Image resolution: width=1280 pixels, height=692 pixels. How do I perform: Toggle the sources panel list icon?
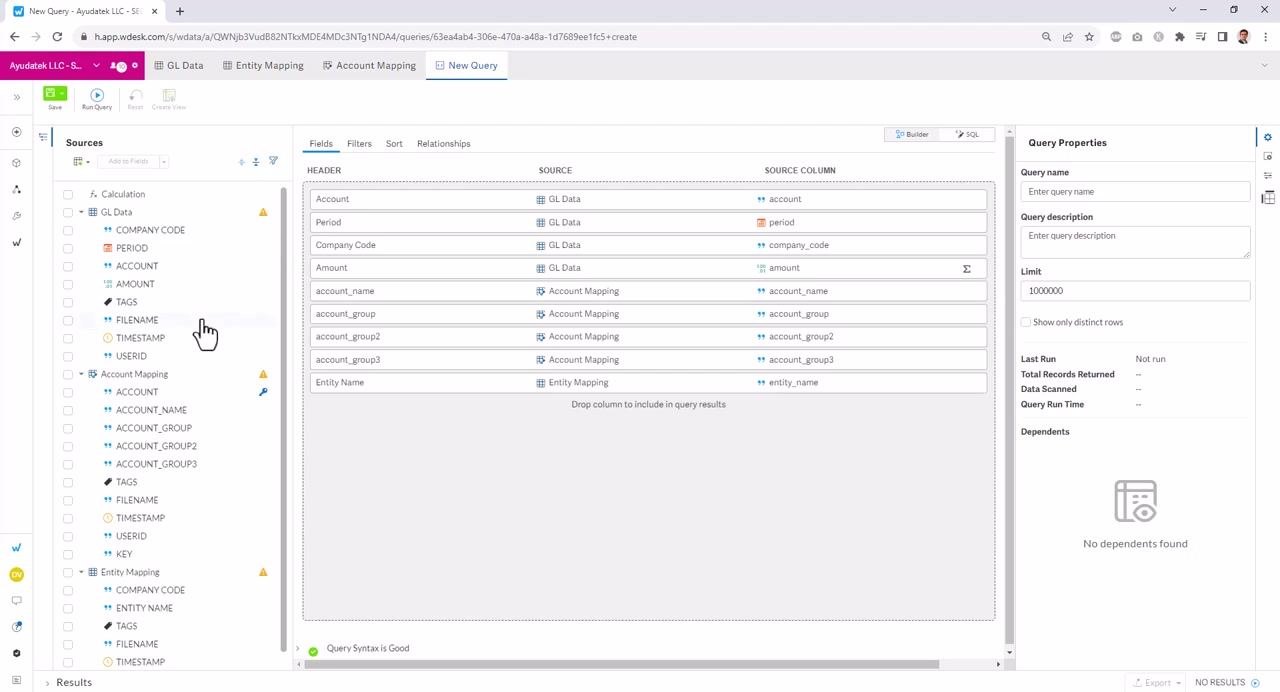(43, 136)
